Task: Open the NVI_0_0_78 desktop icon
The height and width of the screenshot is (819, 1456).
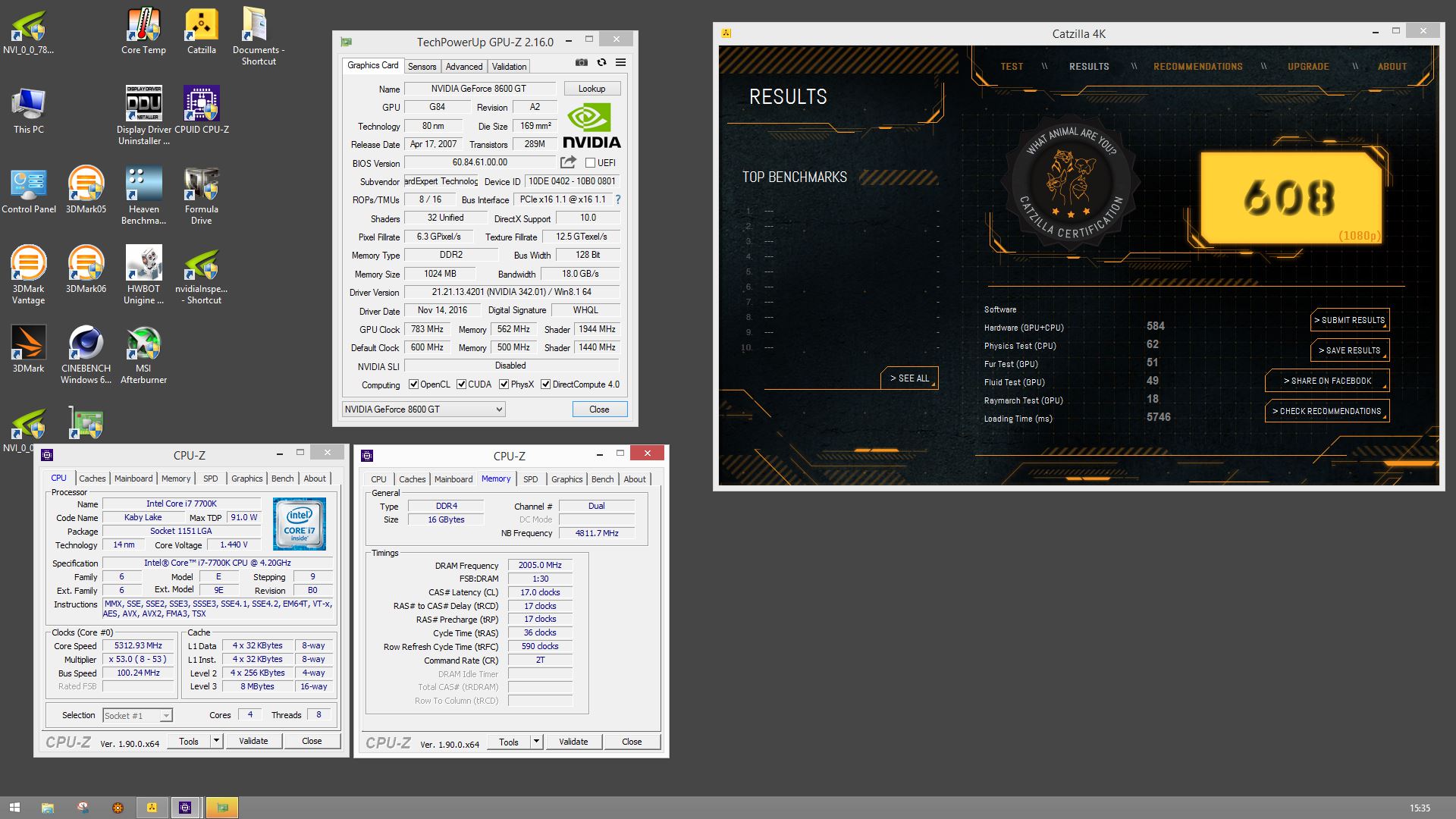Action: tap(29, 31)
